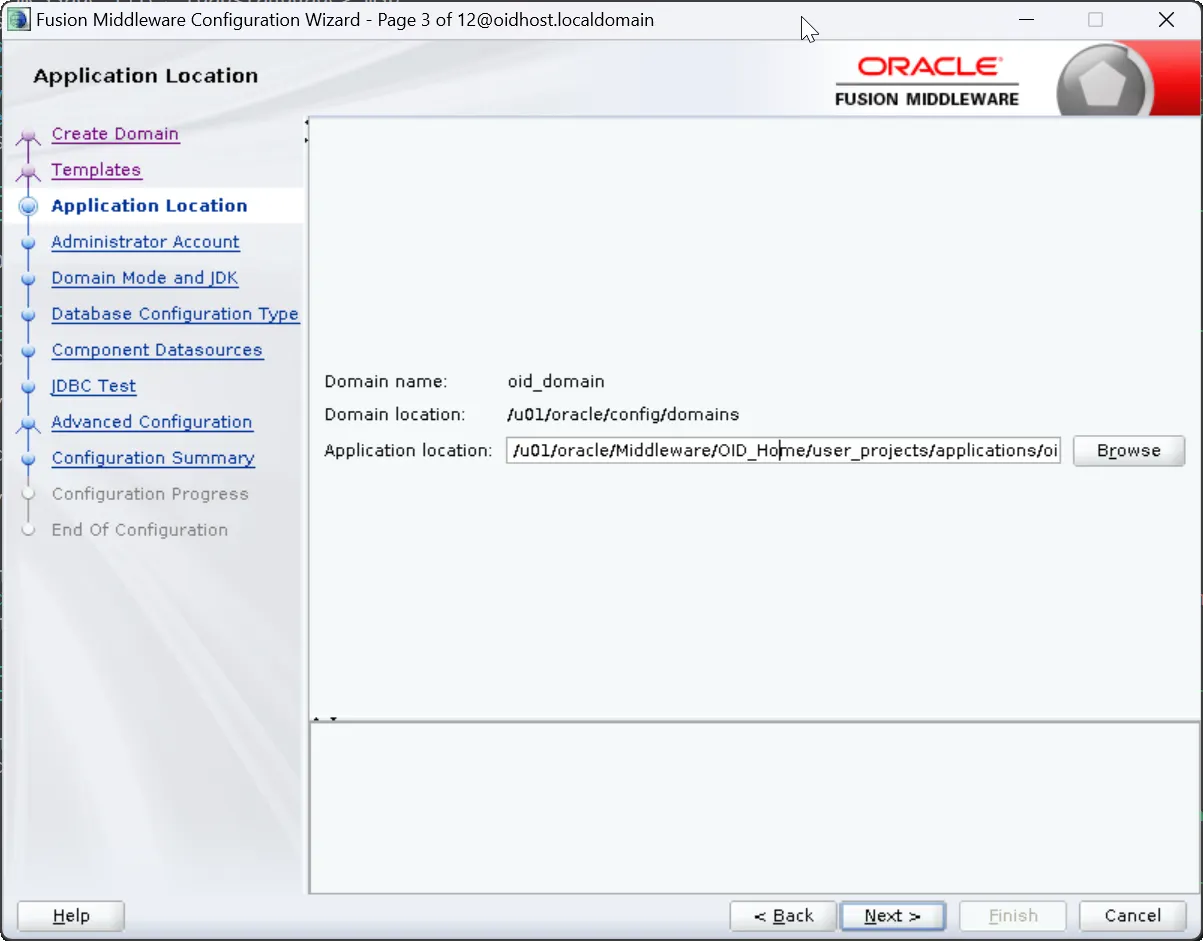Click the /u01/oracle/config/domains location text

pyautogui.click(x=623, y=414)
